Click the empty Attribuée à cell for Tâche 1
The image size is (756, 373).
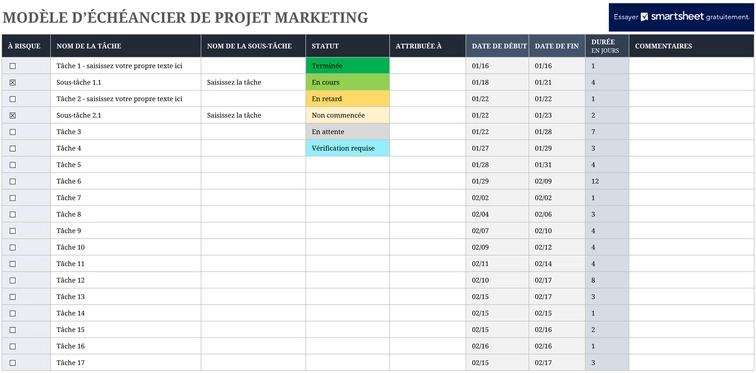coord(428,66)
